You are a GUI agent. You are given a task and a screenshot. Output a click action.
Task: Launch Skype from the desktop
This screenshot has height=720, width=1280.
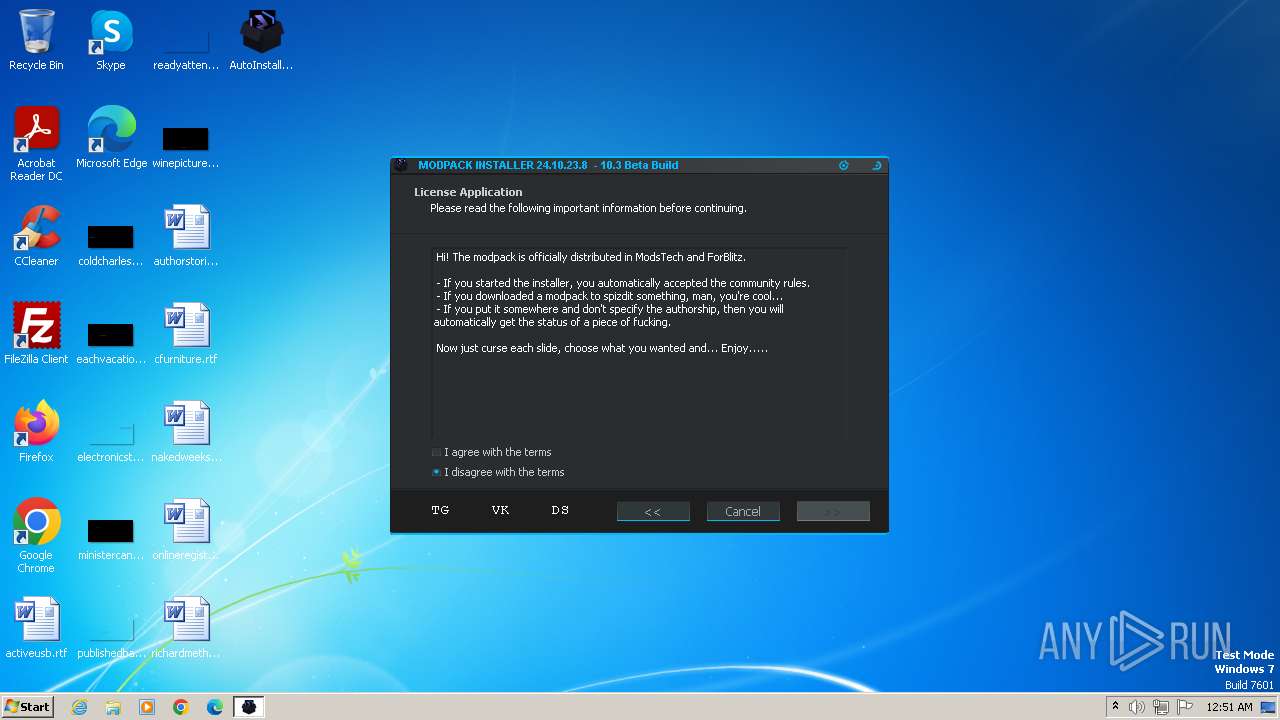point(111,40)
